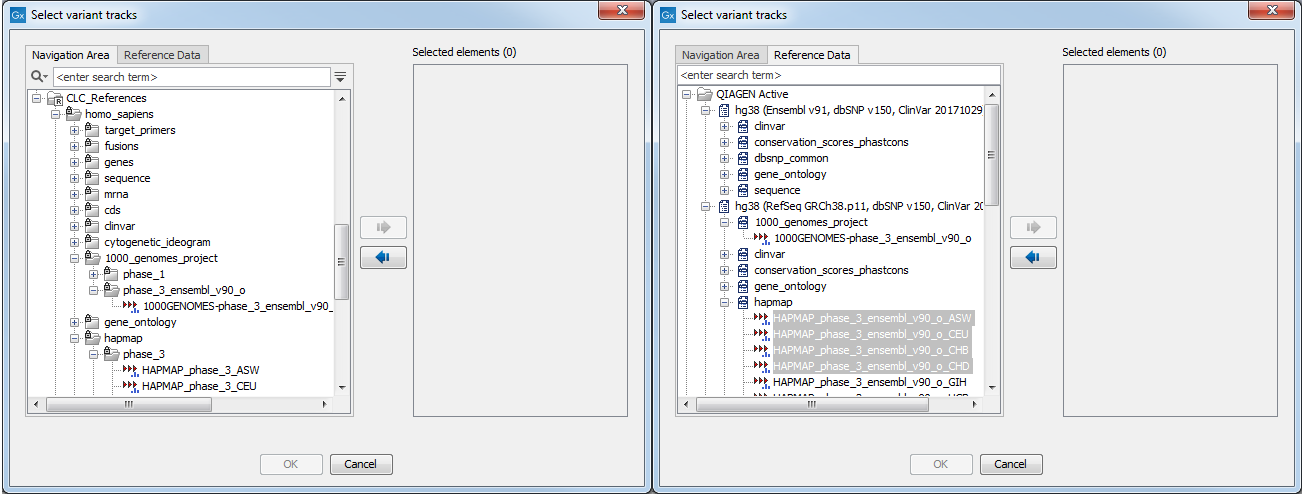Click the blue remove arrow in left dialog

pyautogui.click(x=381, y=258)
